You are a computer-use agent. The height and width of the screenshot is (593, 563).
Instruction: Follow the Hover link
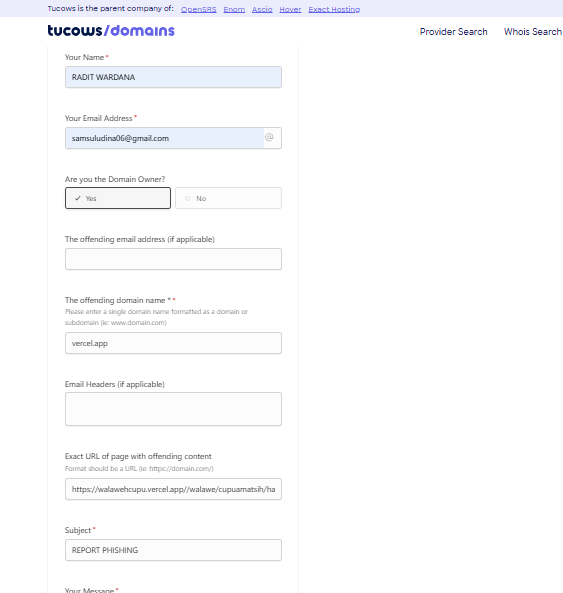[290, 9]
